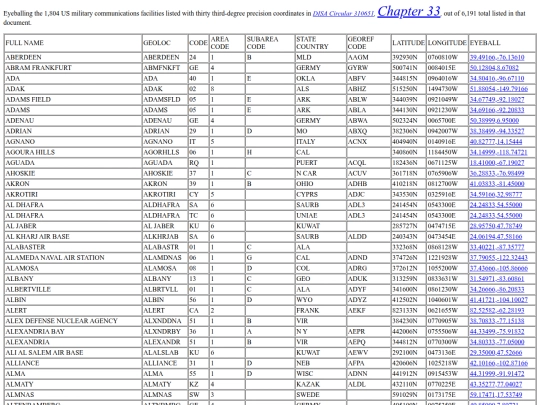Follow the Eyeball link for ALI AL SALEM AIR BASE
540x405 pixels.
[x=496, y=353]
